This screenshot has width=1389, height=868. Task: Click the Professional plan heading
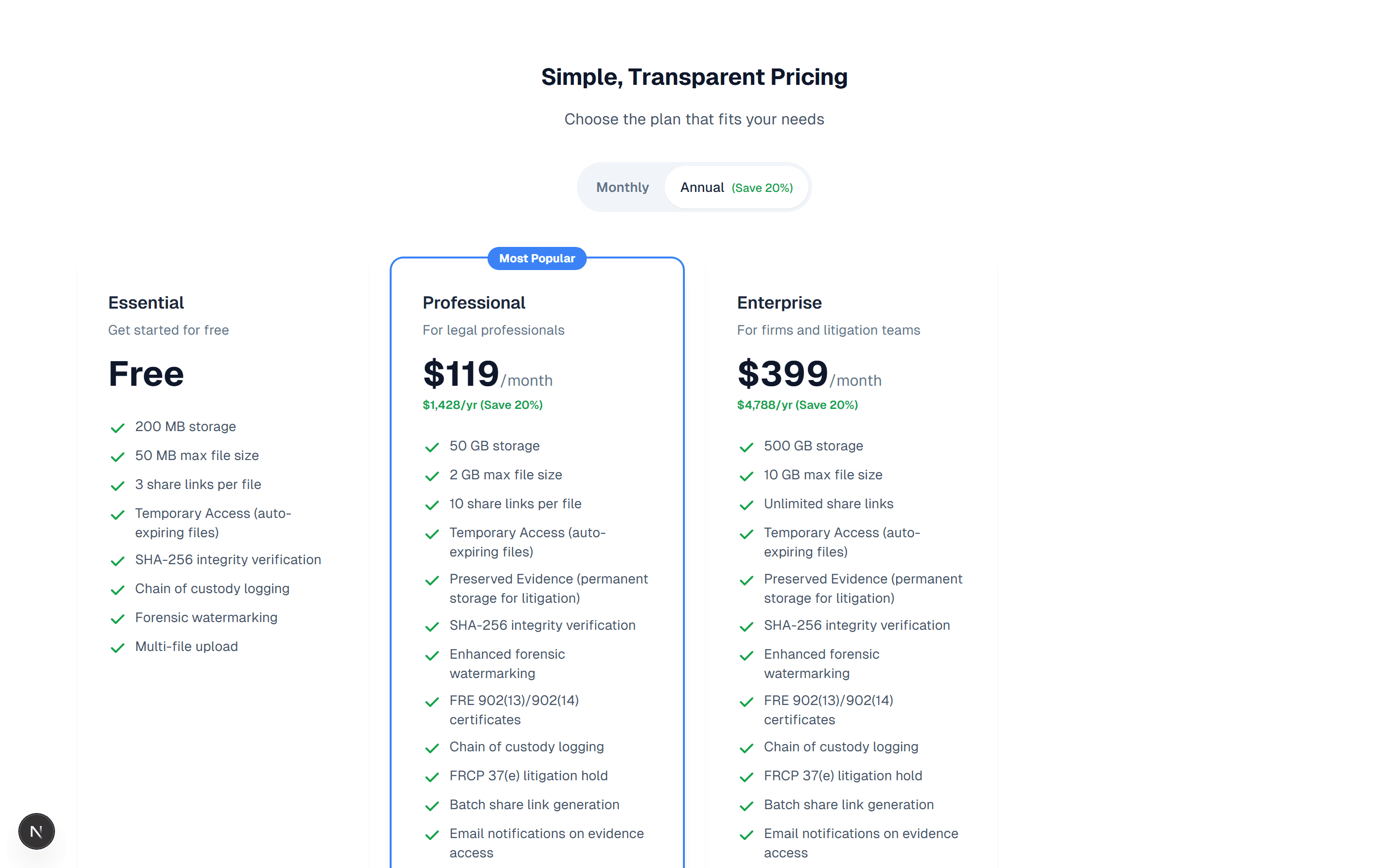[474, 302]
